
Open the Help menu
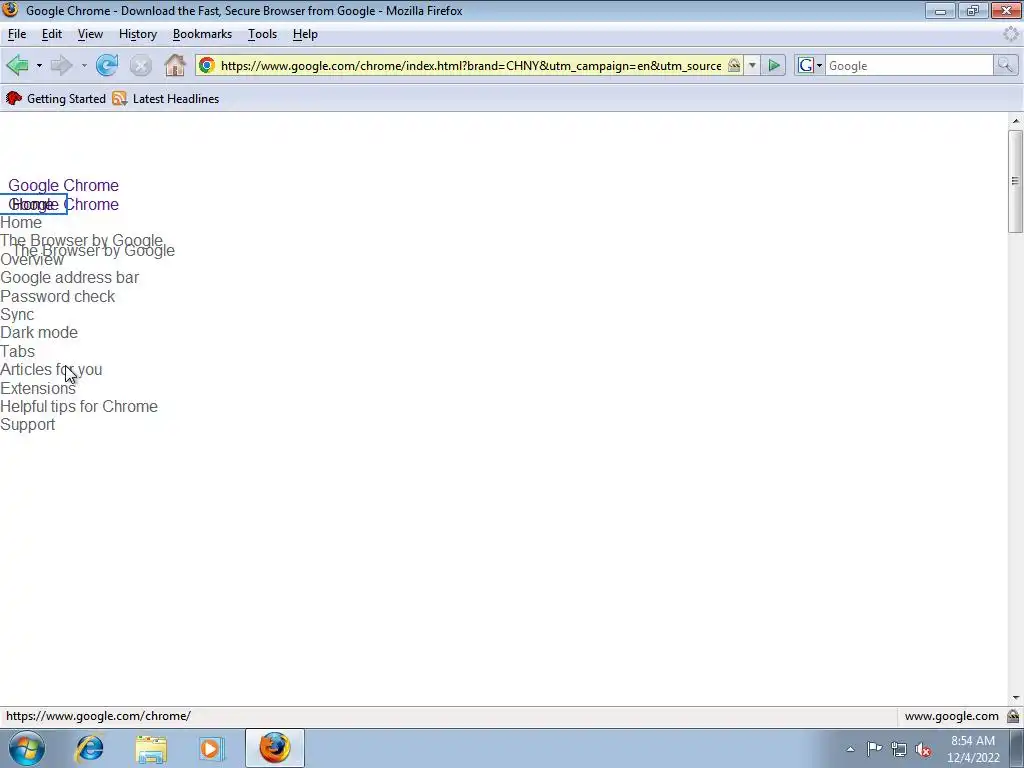point(305,34)
